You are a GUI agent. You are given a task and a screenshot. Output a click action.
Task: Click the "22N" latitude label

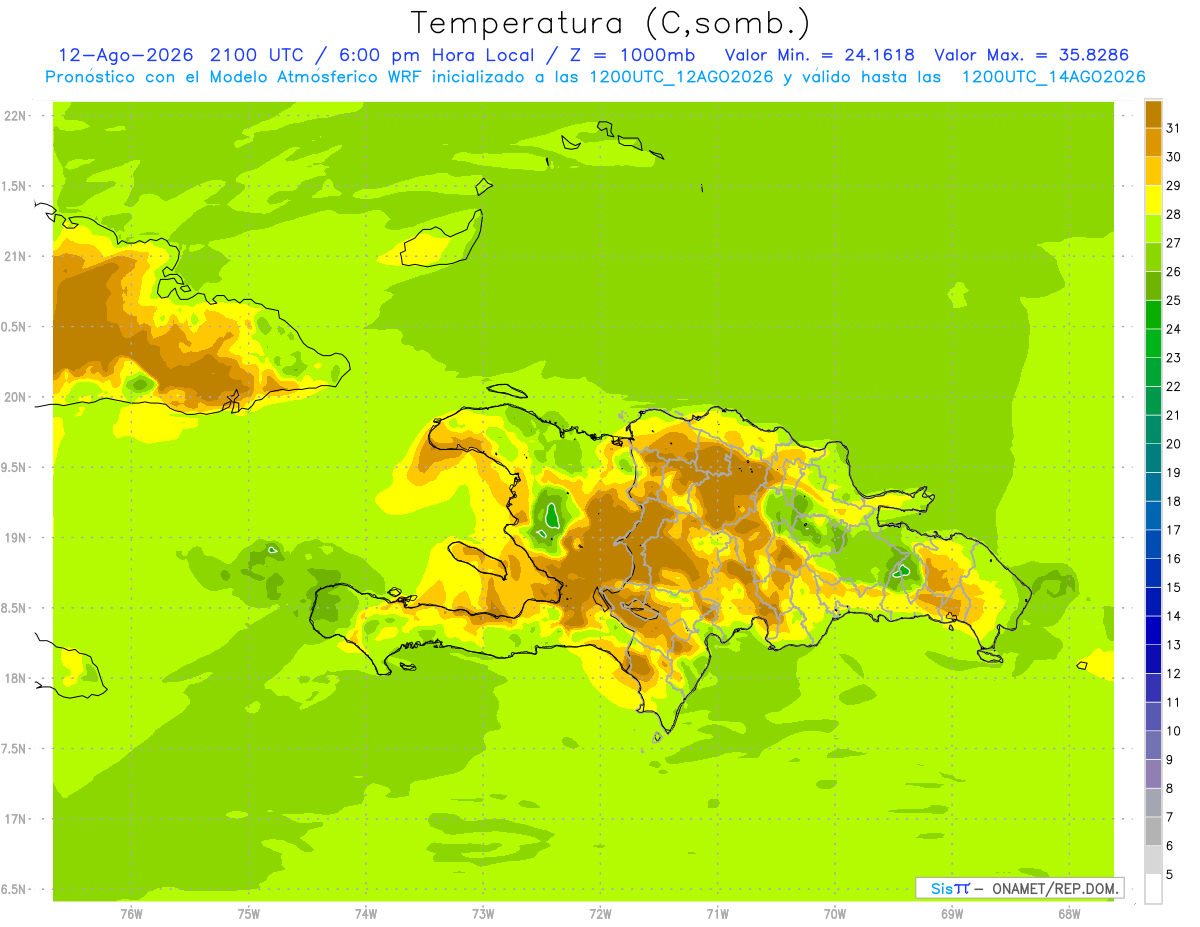[x=16, y=116]
